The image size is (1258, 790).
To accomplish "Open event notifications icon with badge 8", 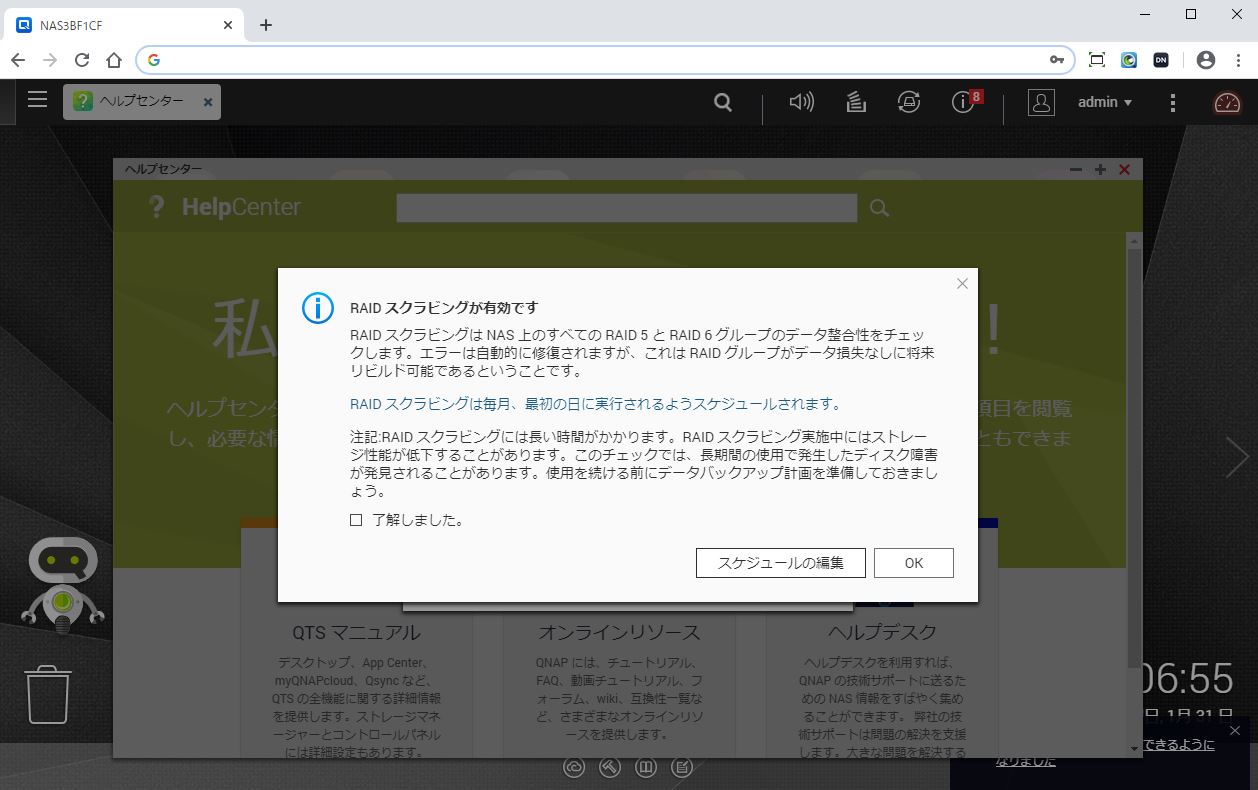I will click(x=964, y=102).
